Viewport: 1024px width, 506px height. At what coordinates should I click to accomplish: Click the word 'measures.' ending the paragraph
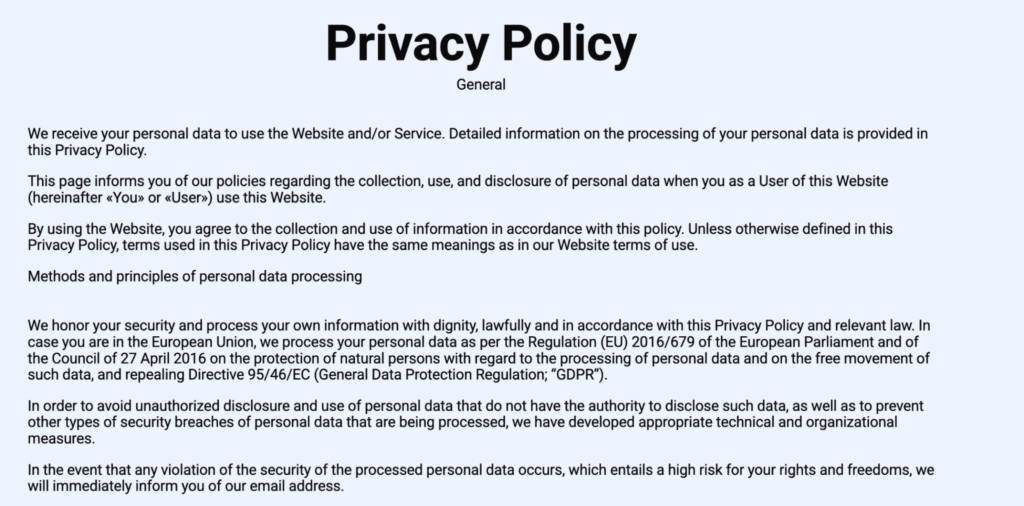[x=61, y=439]
